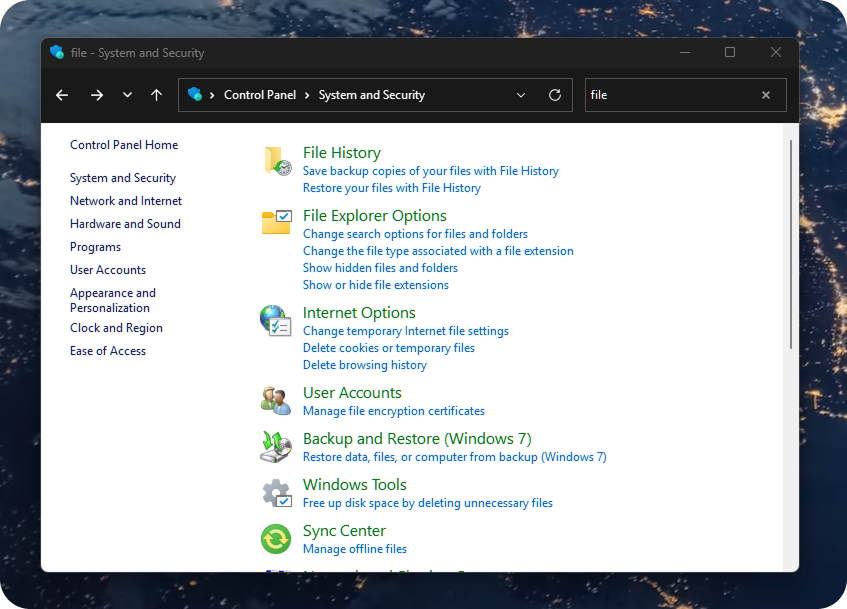847x609 pixels.
Task: Expand the chevron after Control Panel breadcrumb
Action: [x=308, y=95]
